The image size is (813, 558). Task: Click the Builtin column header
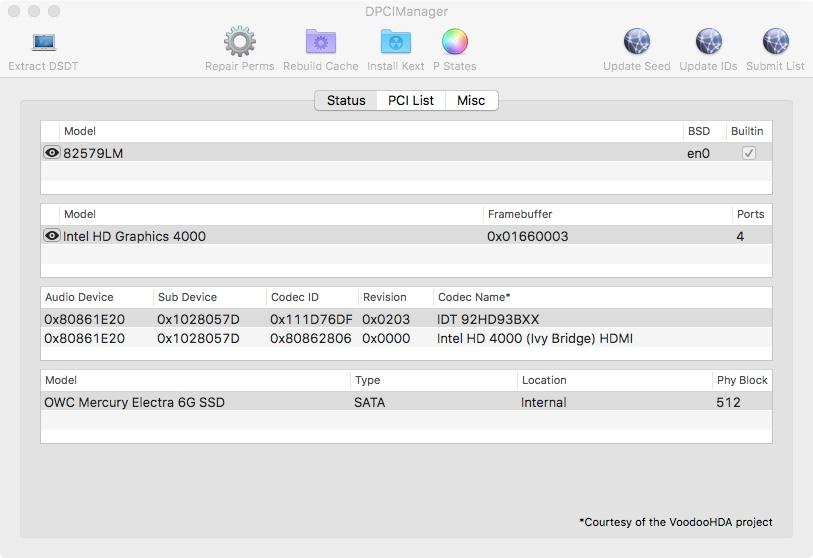[x=747, y=131]
